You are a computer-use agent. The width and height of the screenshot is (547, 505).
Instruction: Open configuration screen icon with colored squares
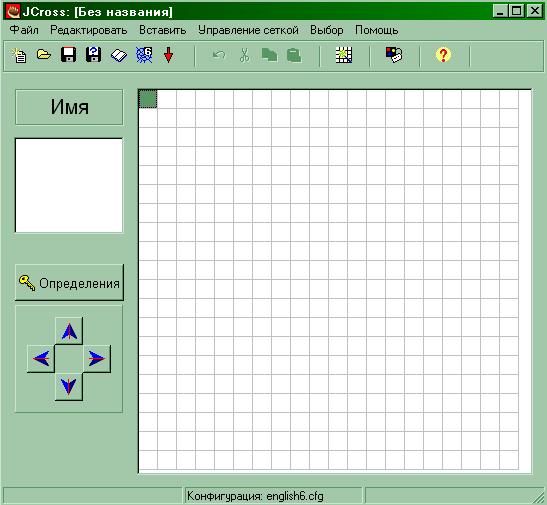click(394, 55)
